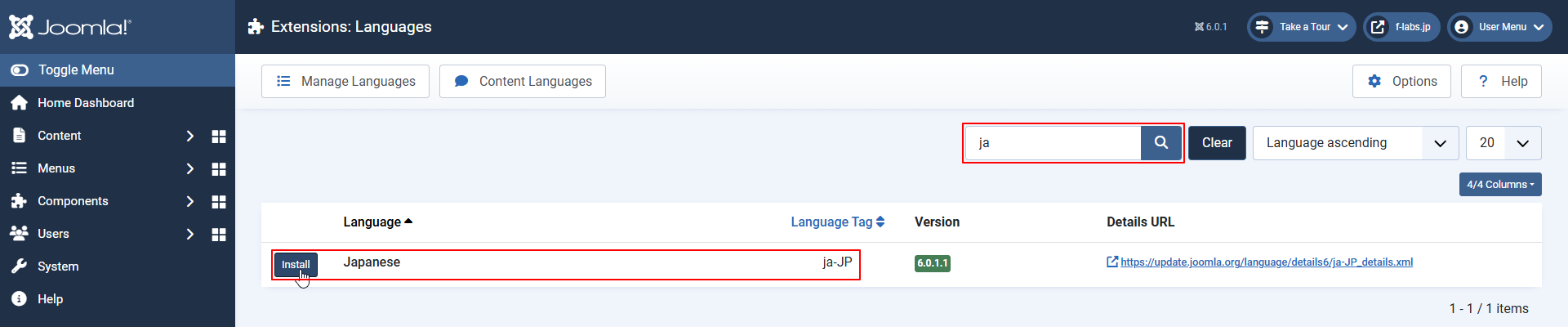
Task: Sort by Language Tag column header
Action: coord(837,222)
